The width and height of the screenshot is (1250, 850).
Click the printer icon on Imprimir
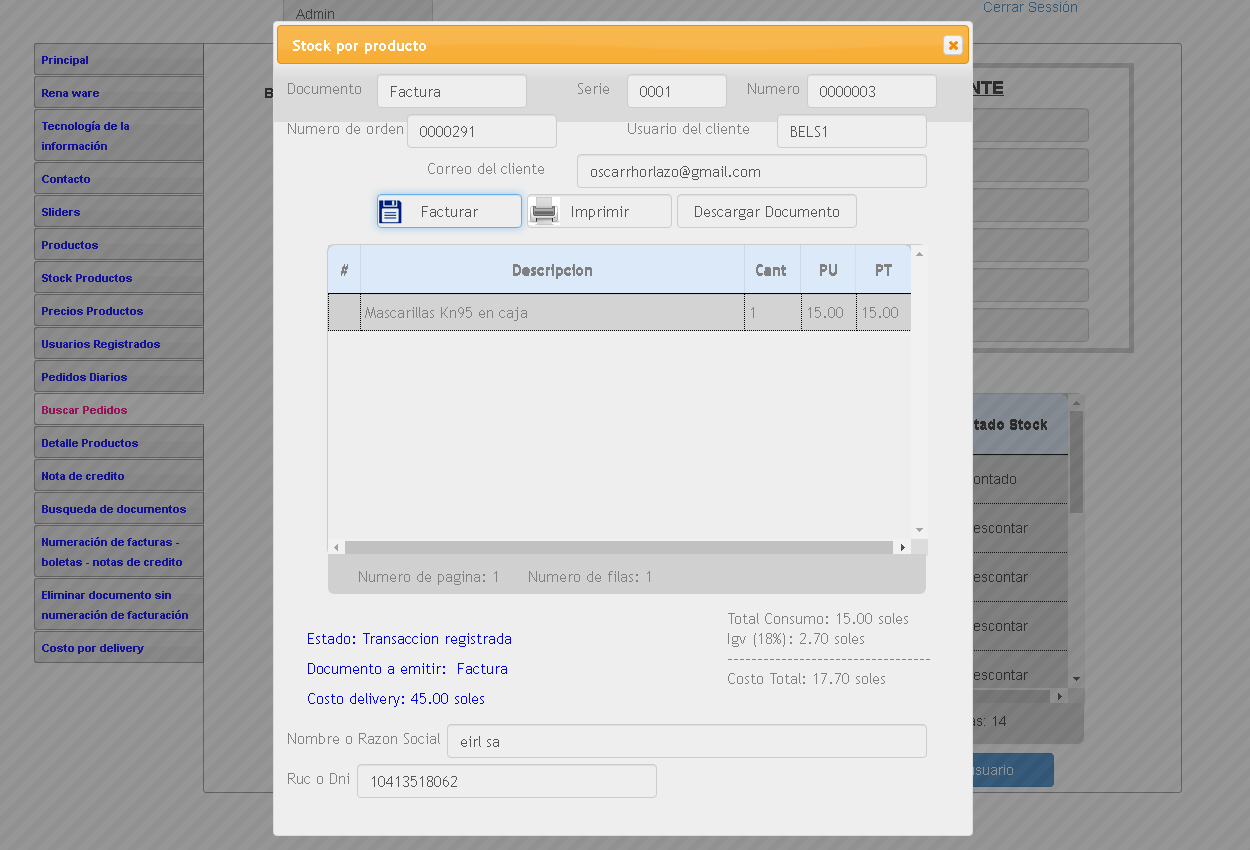(x=544, y=211)
